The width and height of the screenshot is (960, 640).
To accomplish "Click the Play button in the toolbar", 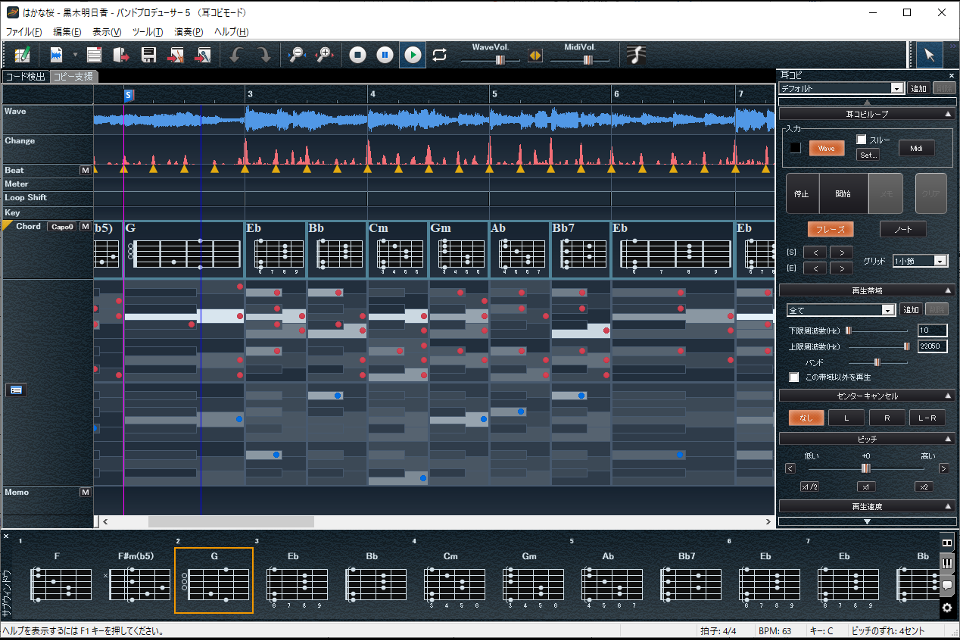I will click(x=412, y=55).
